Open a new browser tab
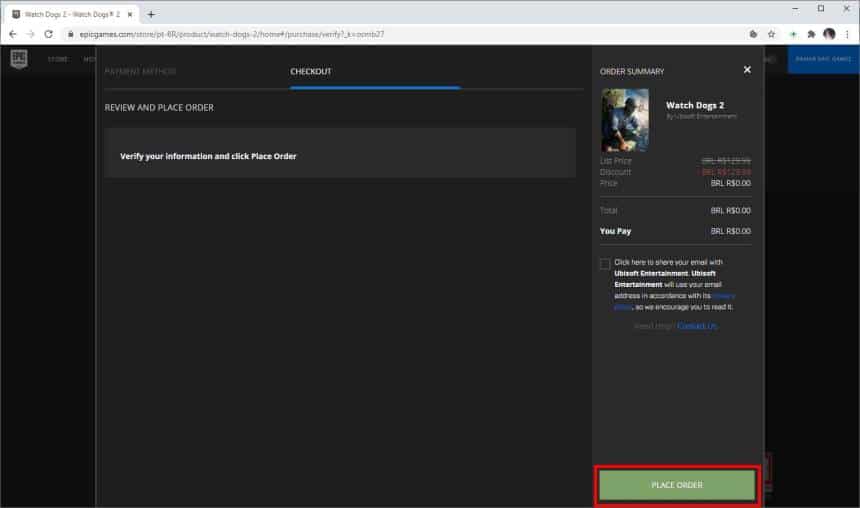This screenshot has width=860, height=508. (x=151, y=14)
